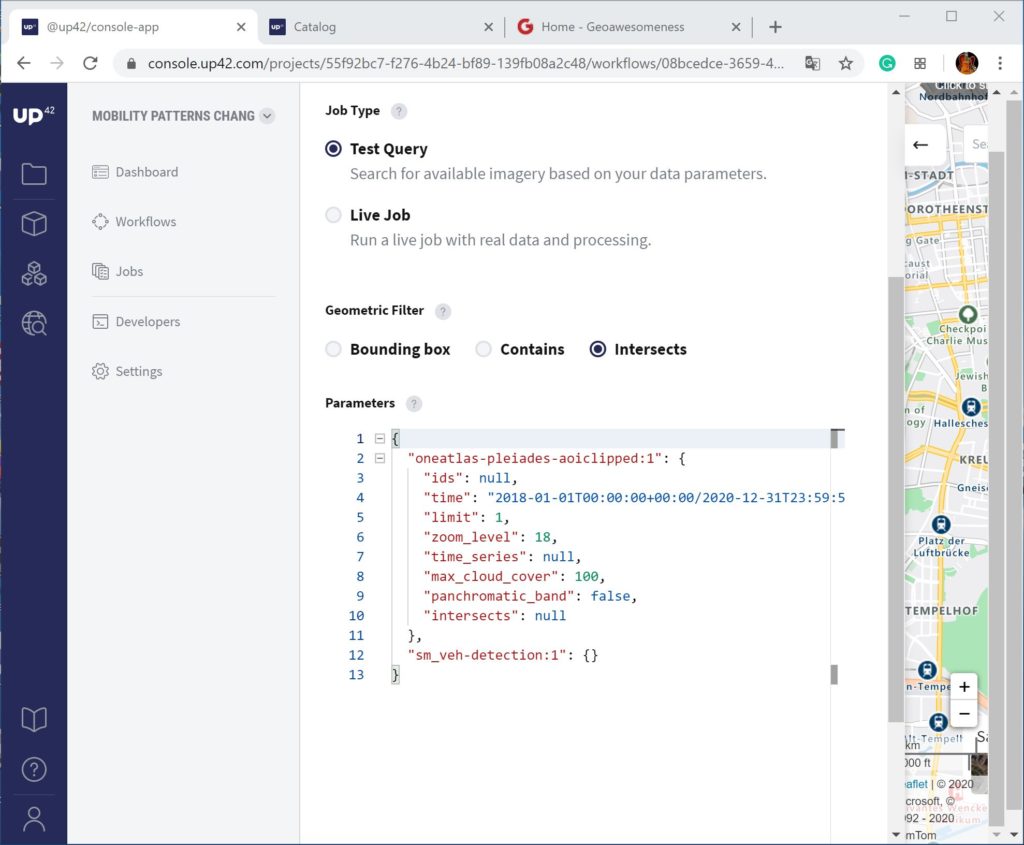
Task: Expand the Mobility Patterns Chang project dropdown
Action: [x=266, y=116]
